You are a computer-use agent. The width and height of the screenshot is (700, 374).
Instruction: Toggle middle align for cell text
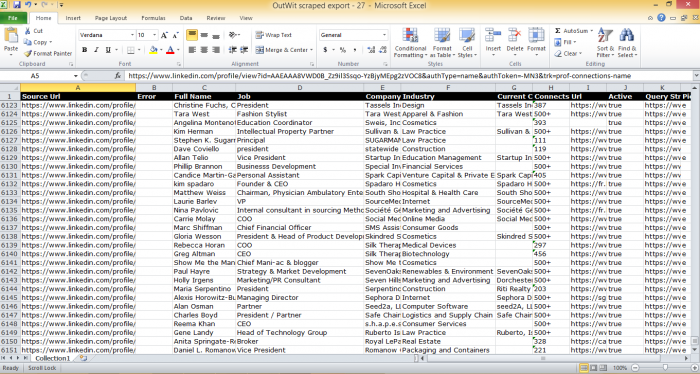pyautogui.click(x=204, y=35)
